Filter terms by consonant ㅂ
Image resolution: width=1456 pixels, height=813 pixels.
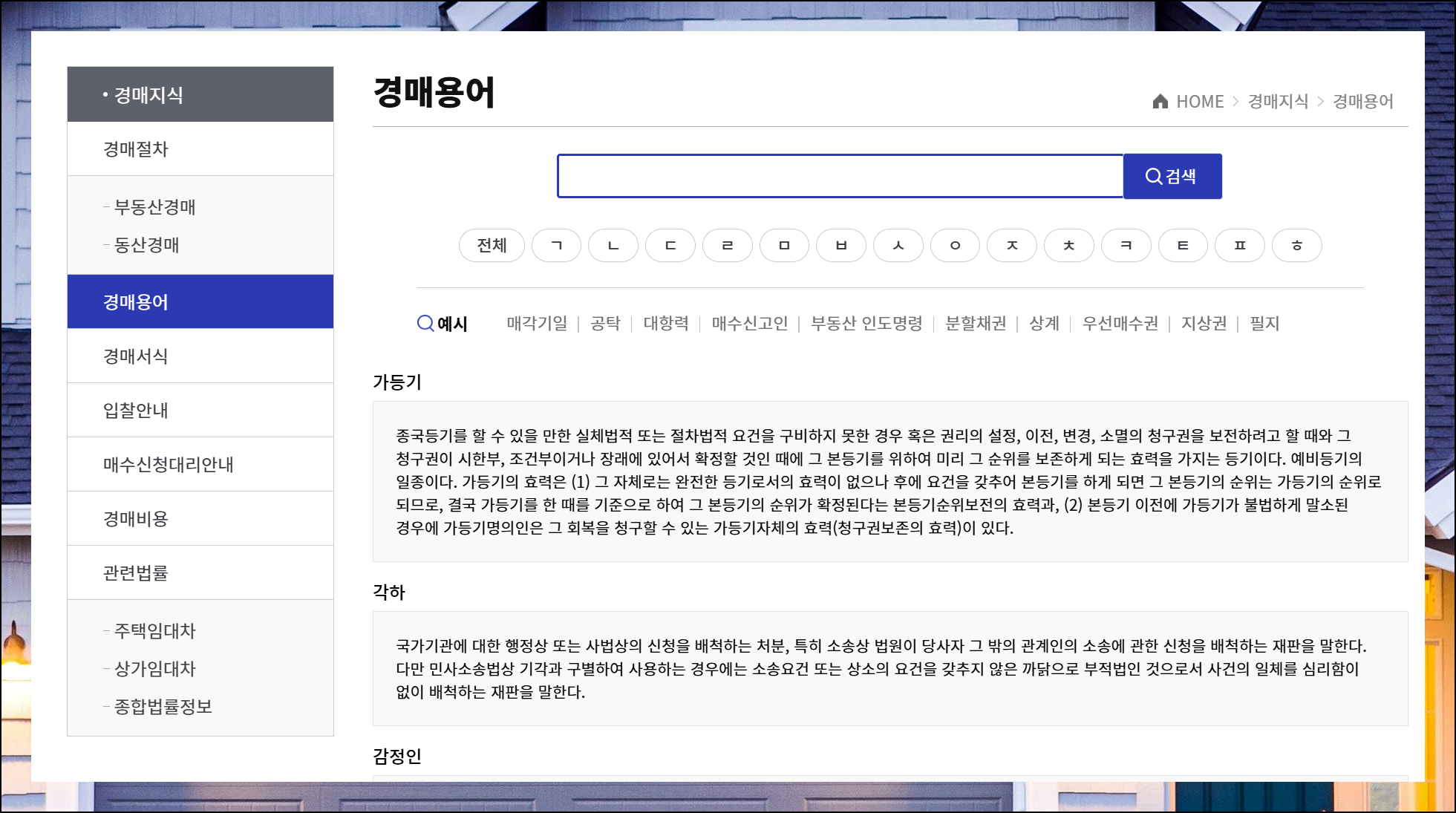[840, 246]
